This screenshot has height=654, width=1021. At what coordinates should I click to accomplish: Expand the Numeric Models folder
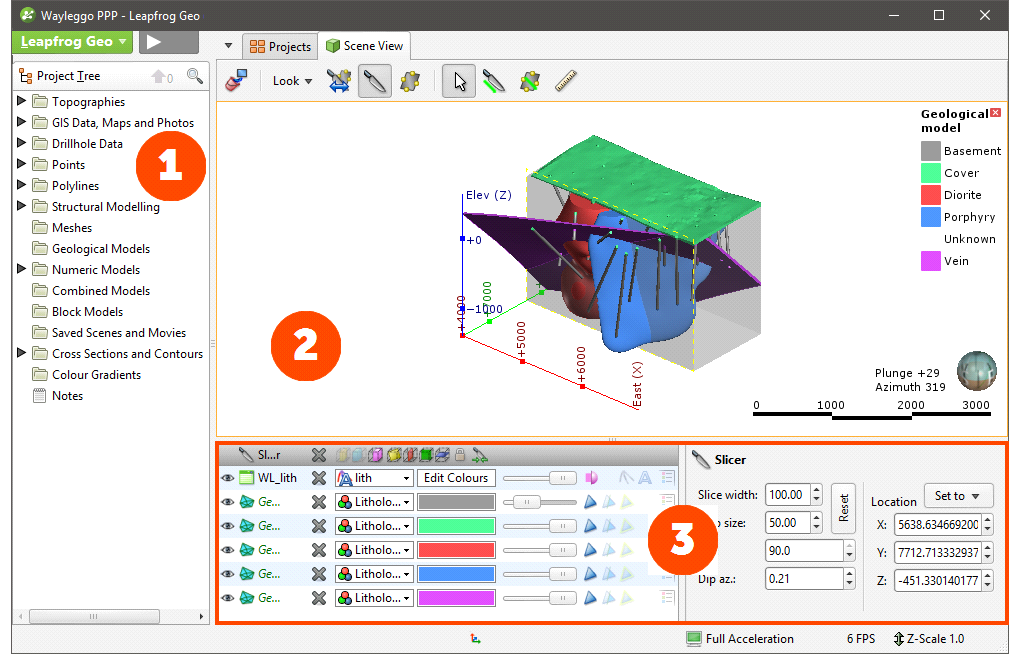pos(21,269)
